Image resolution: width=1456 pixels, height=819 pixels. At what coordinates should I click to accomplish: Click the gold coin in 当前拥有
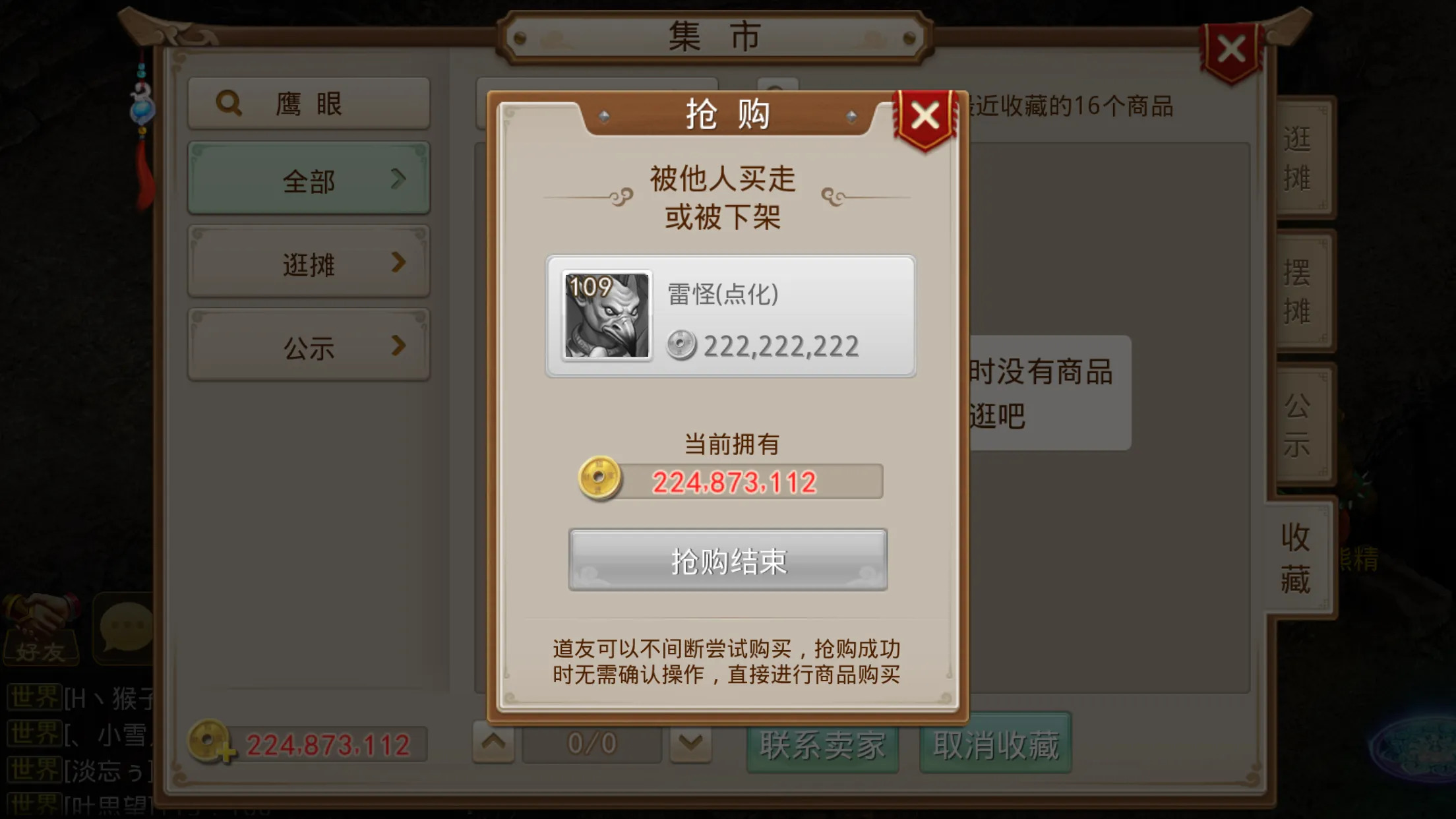coord(599,478)
